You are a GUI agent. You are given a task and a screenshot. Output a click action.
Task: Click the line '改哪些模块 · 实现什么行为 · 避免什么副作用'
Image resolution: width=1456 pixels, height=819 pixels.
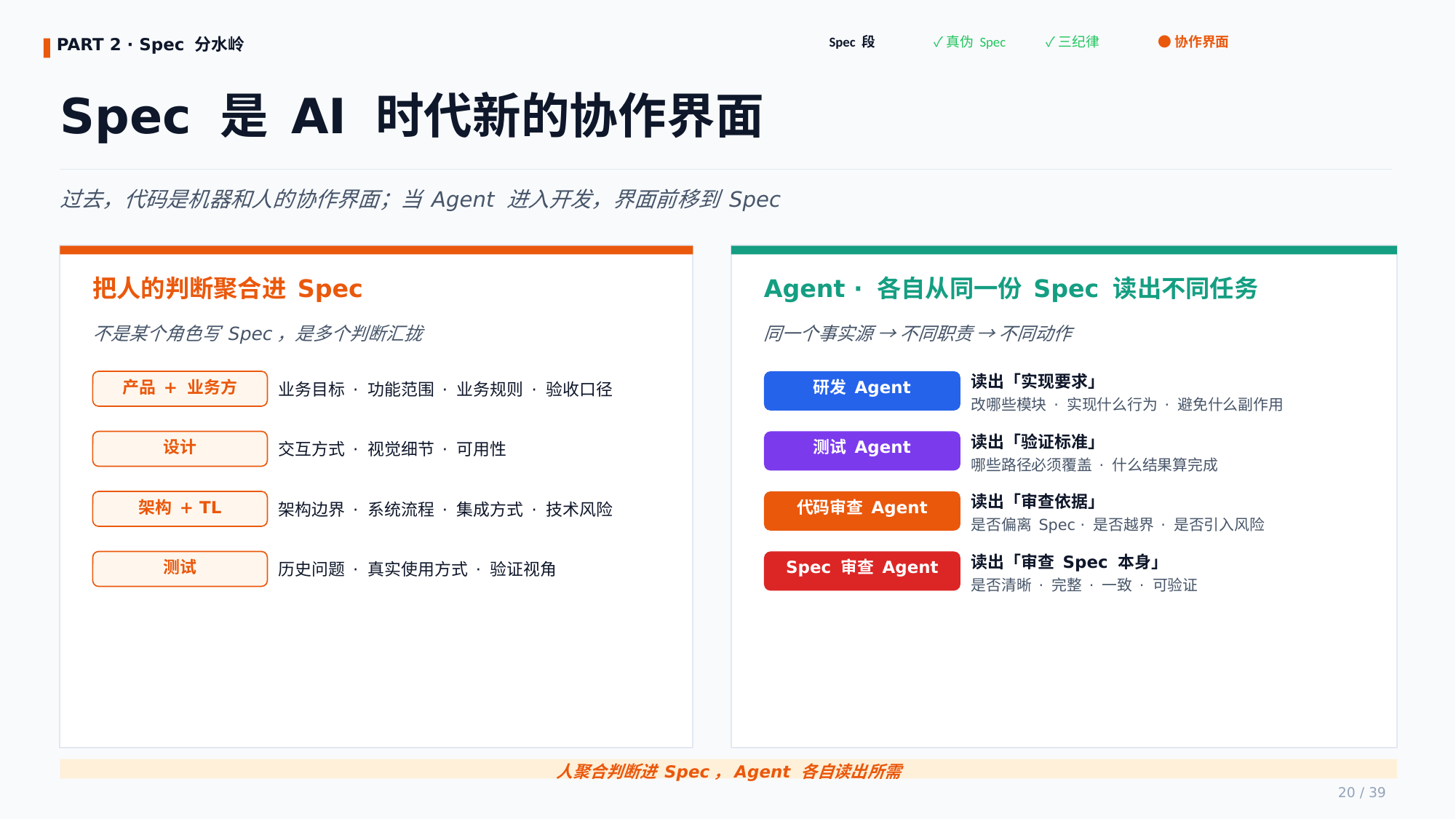pyautogui.click(x=1126, y=405)
